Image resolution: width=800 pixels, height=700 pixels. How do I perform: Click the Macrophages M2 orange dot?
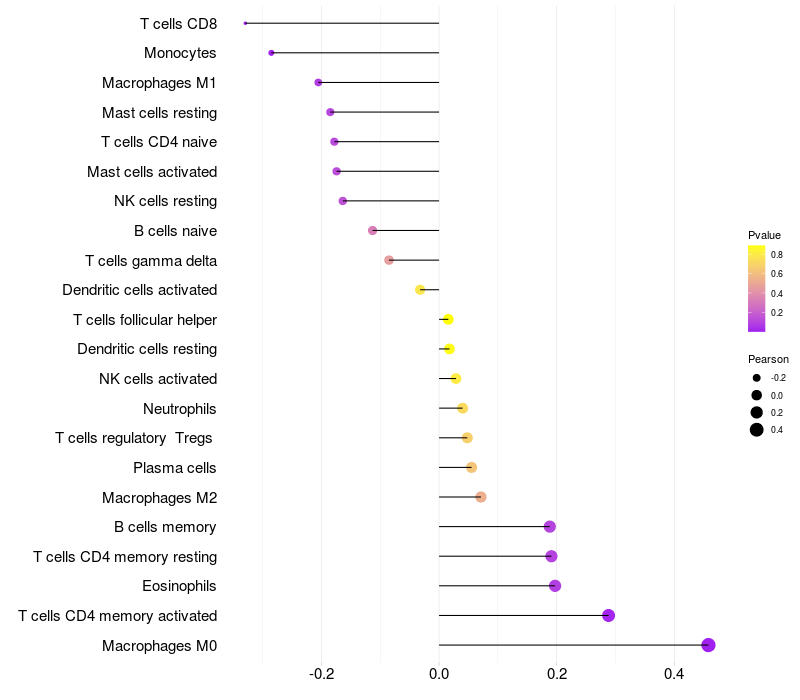point(481,497)
